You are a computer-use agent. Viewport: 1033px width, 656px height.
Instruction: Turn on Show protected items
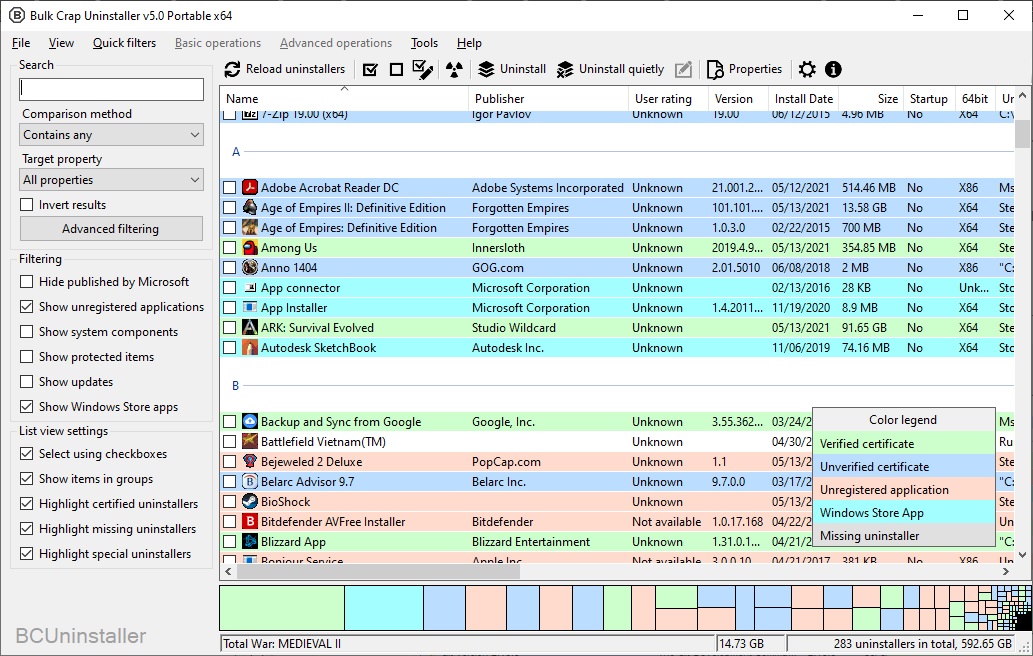click(26, 357)
